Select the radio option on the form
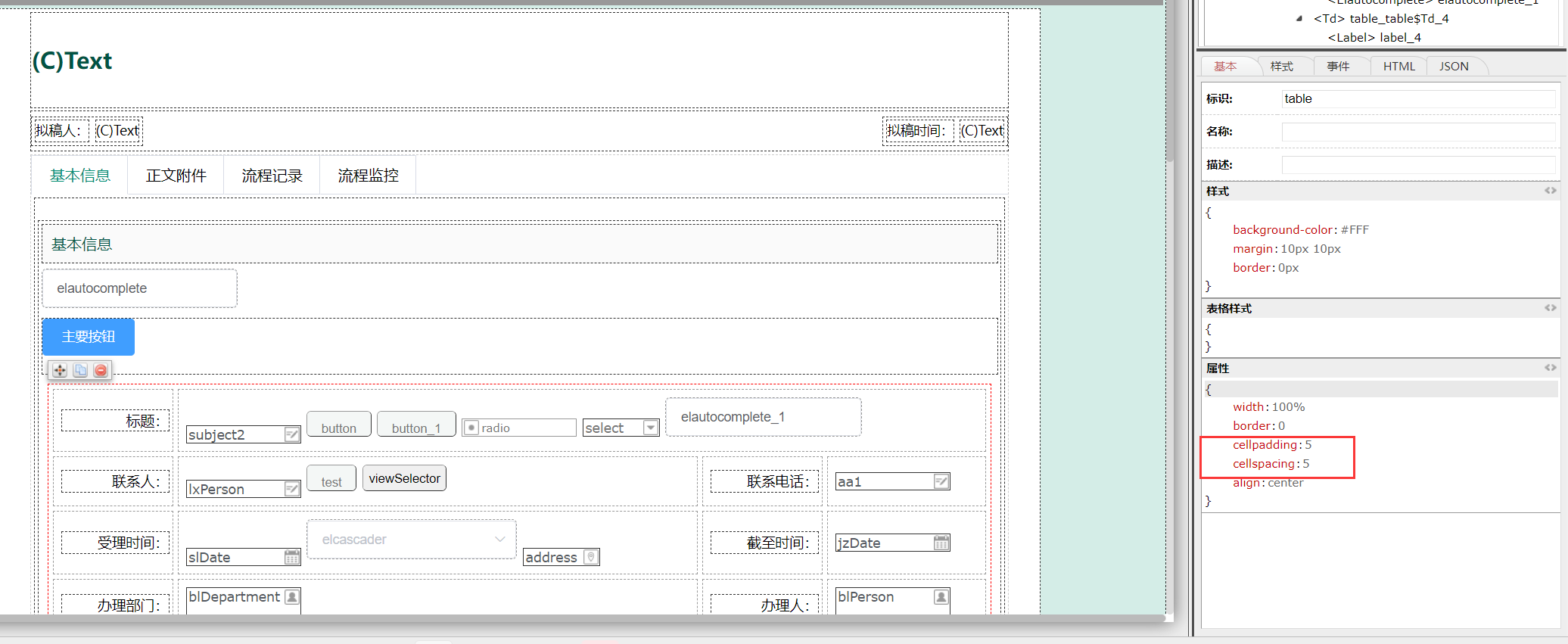 point(471,428)
